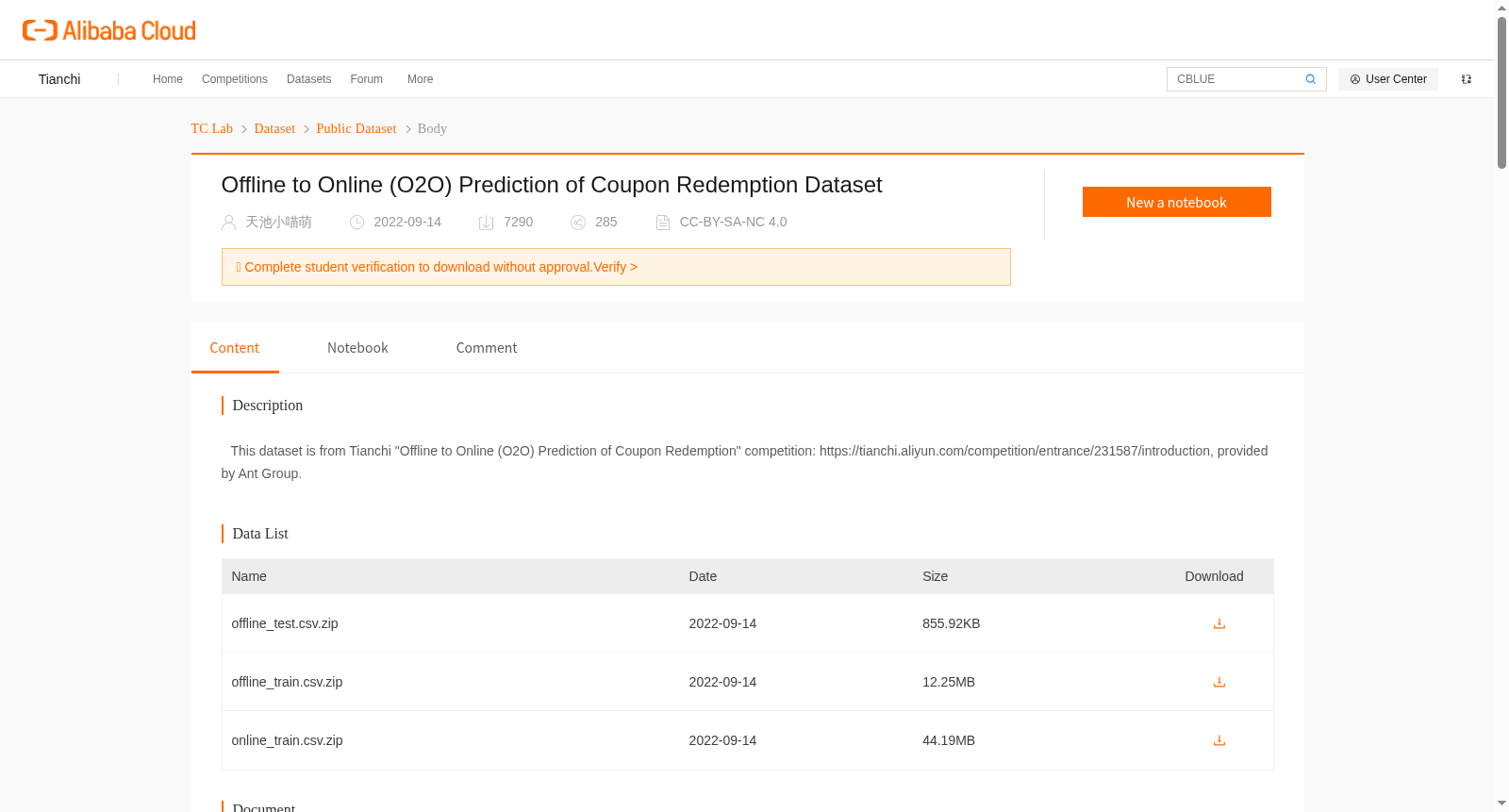Click the dataset title heading
Screen dimensions: 1509x812
(x=552, y=185)
